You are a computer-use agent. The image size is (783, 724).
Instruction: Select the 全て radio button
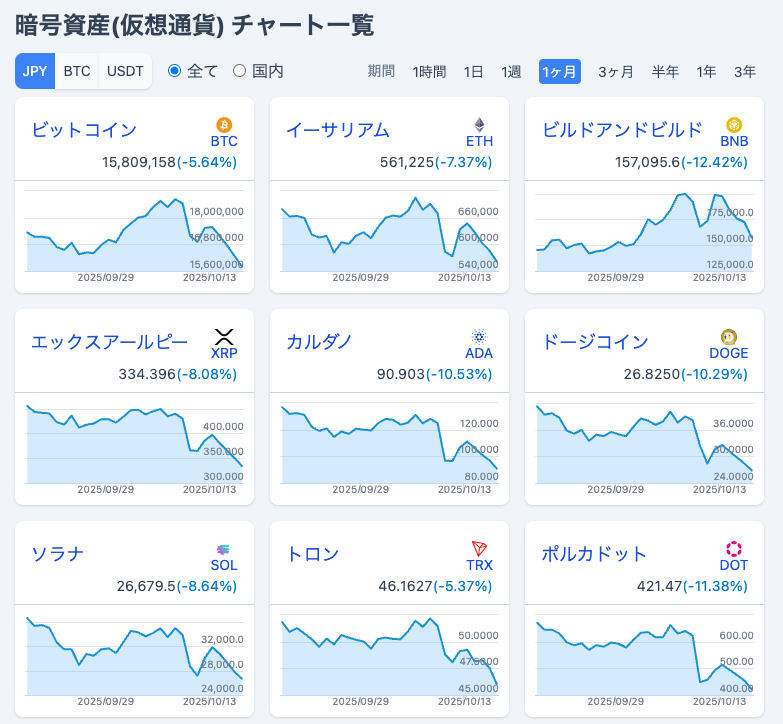click(x=174, y=71)
